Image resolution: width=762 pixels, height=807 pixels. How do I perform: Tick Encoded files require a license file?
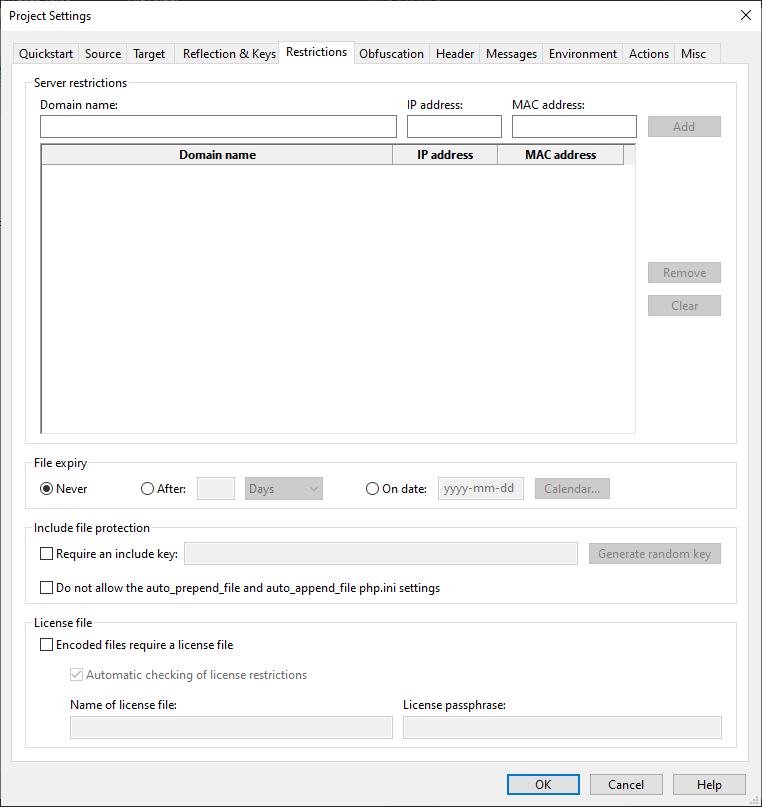point(47,645)
